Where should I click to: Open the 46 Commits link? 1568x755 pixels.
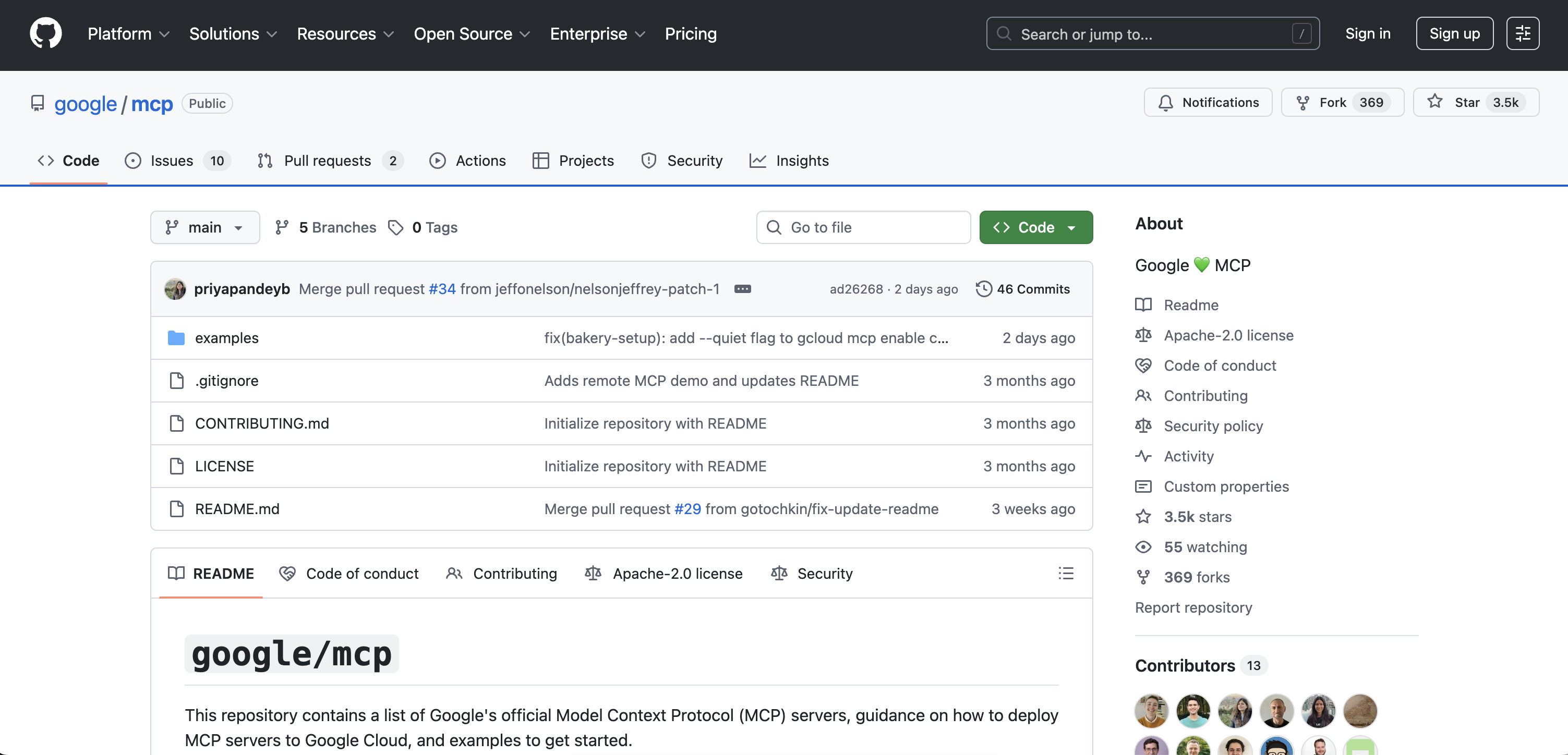tap(1022, 289)
